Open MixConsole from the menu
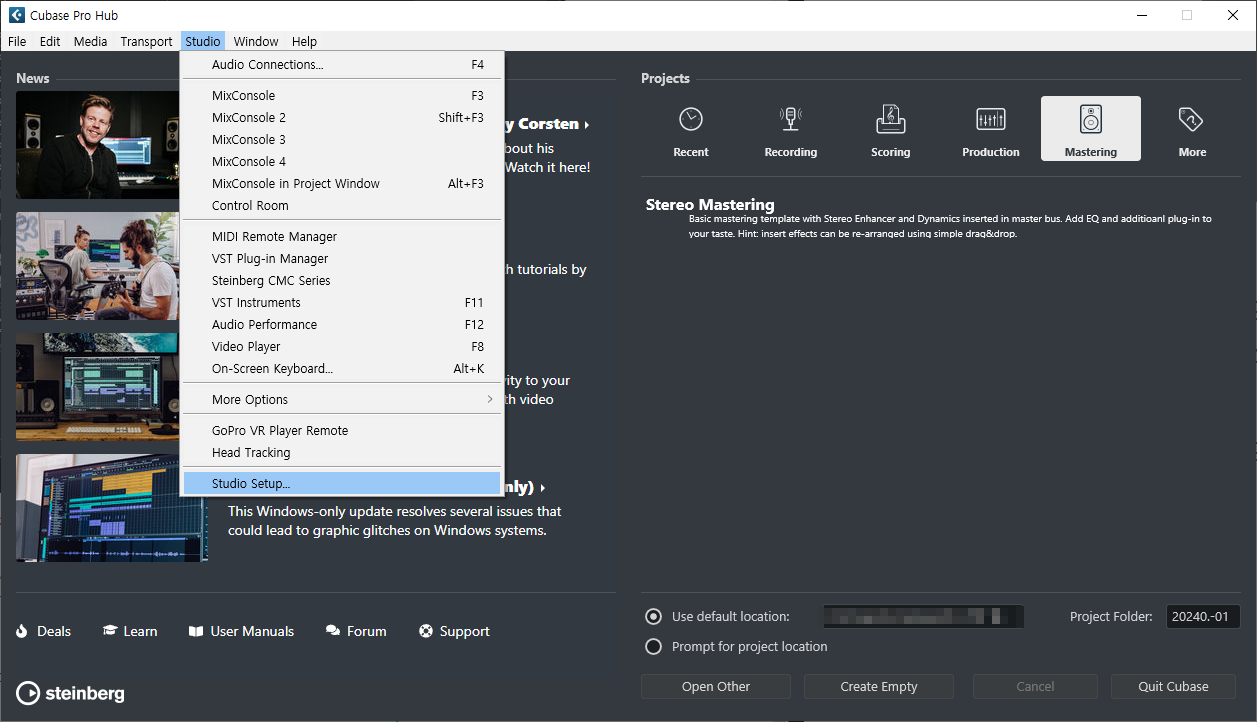Image resolution: width=1257 pixels, height=722 pixels. (342, 95)
